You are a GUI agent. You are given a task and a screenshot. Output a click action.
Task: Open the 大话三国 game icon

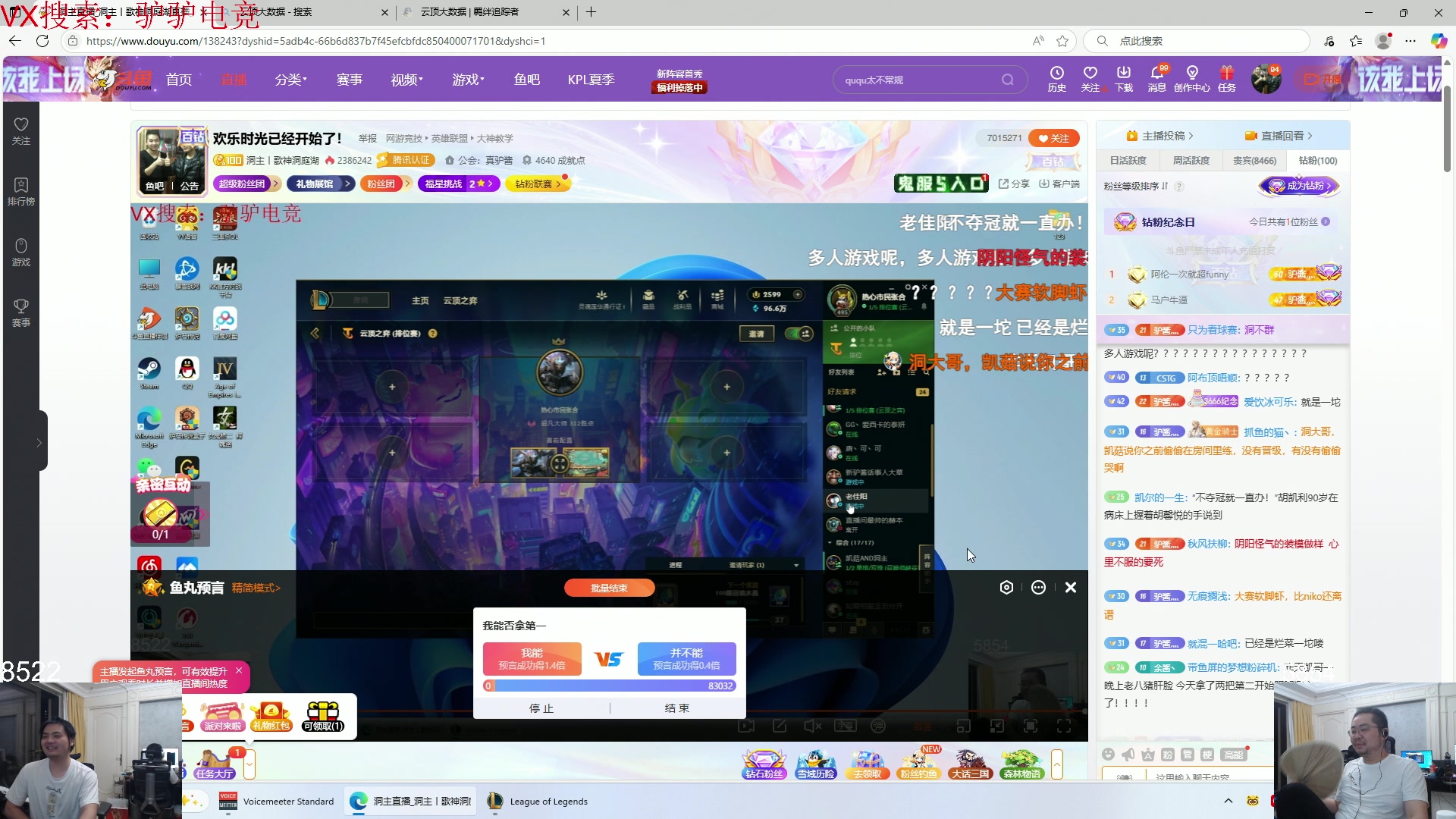[x=970, y=764]
